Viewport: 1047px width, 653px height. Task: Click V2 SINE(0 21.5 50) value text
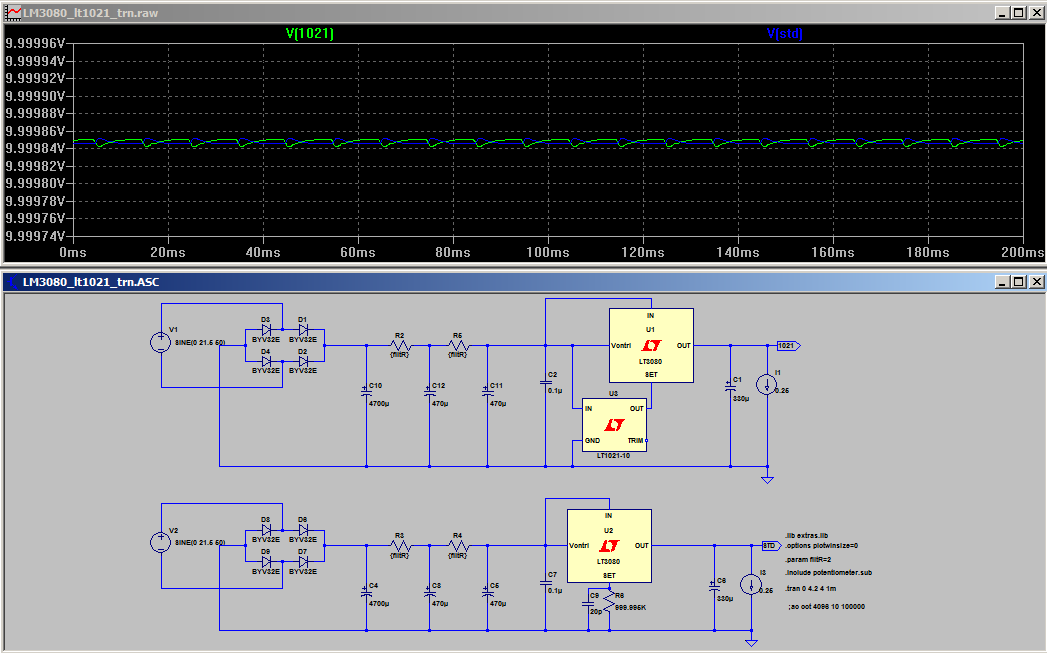(x=200, y=542)
